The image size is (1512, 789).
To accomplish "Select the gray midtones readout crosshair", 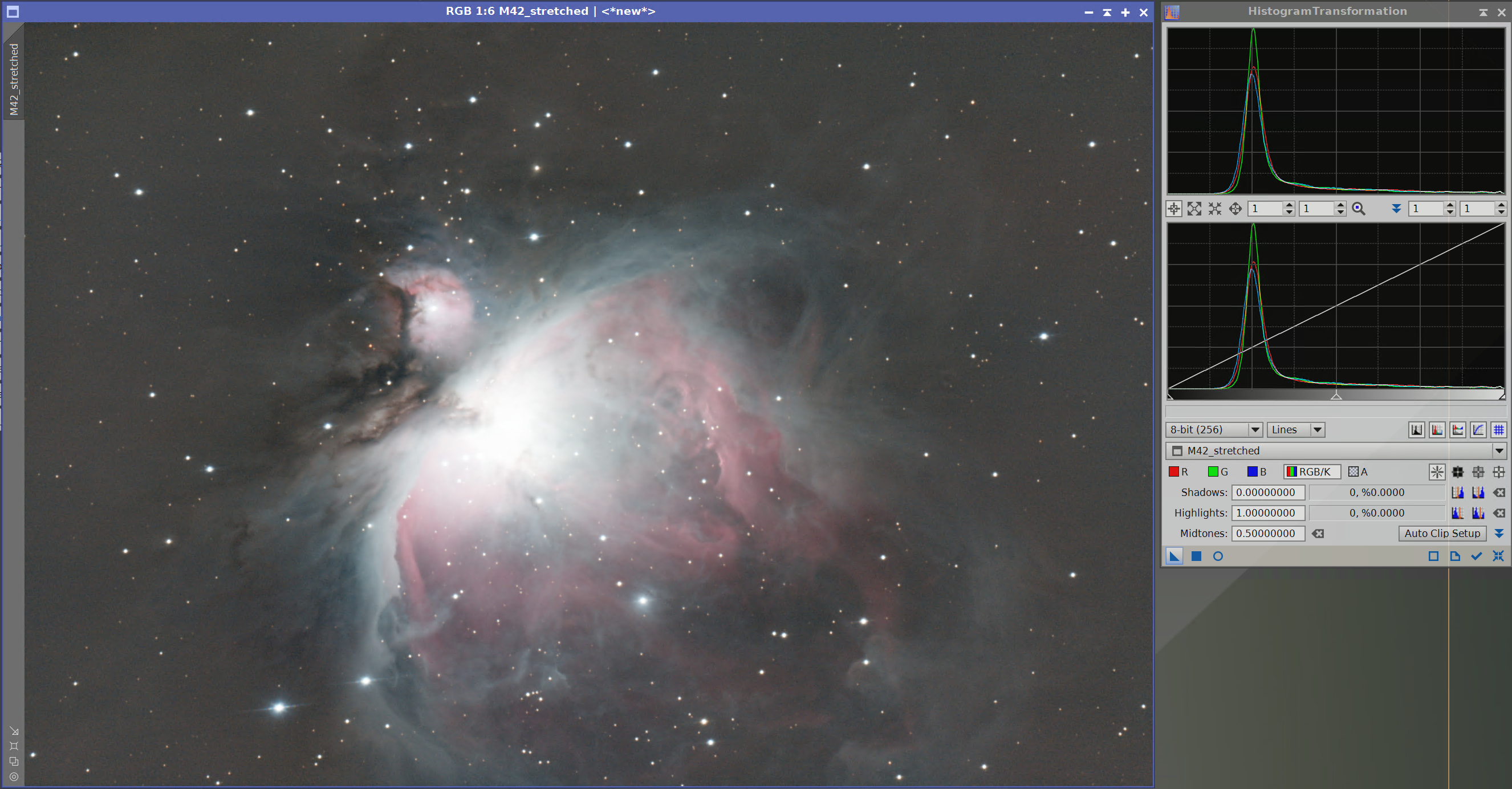I will coord(1478,472).
